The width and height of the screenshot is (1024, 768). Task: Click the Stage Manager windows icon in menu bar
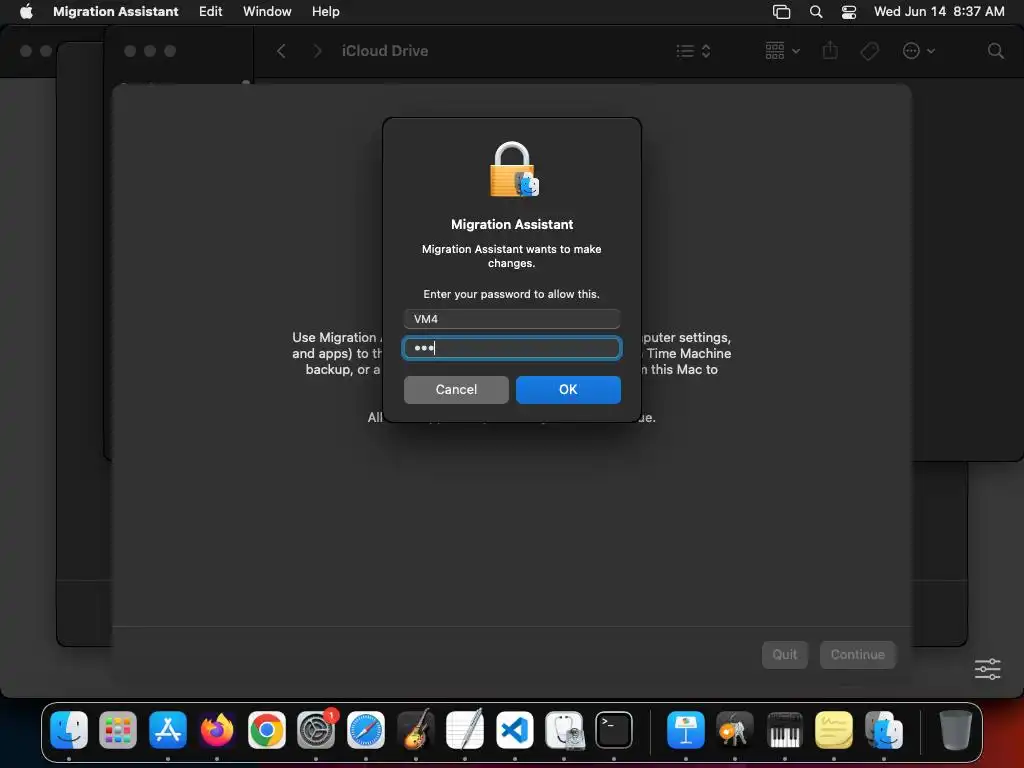[x=781, y=11]
